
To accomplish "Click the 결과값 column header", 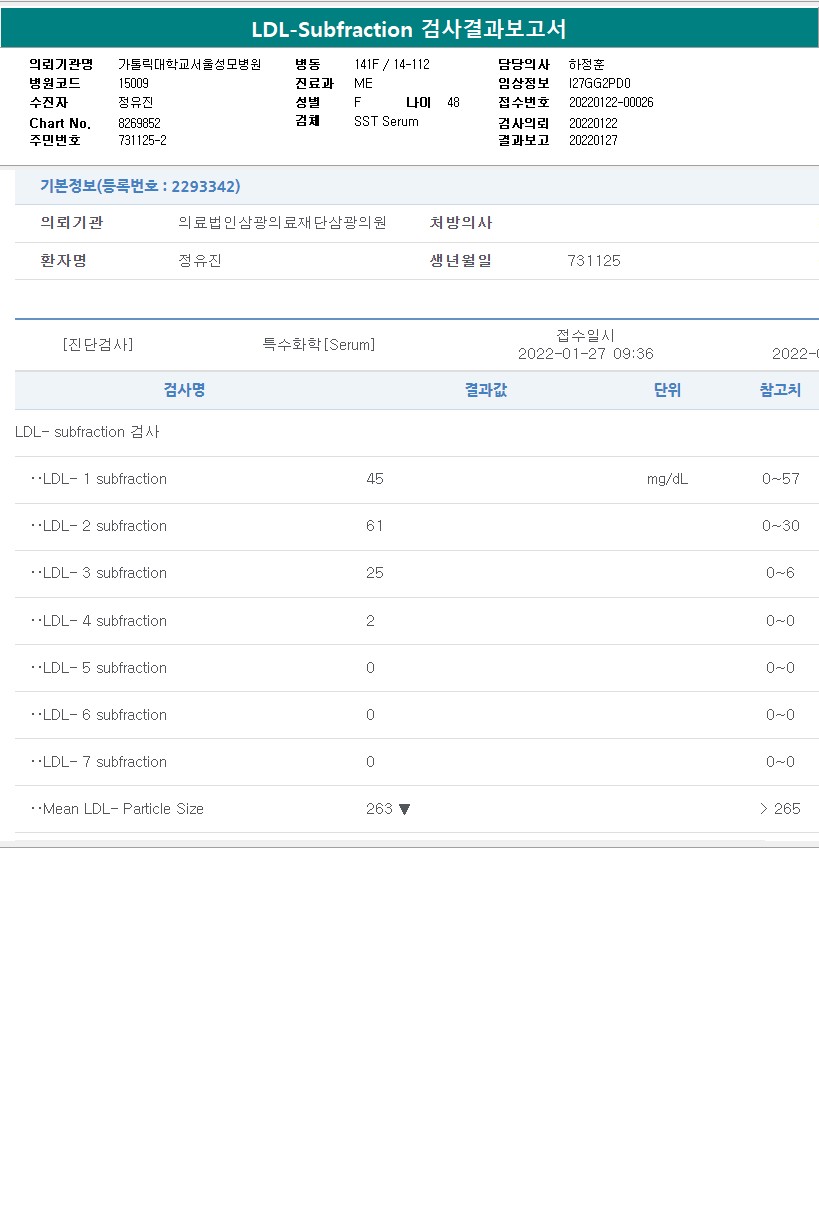I will tap(486, 390).
